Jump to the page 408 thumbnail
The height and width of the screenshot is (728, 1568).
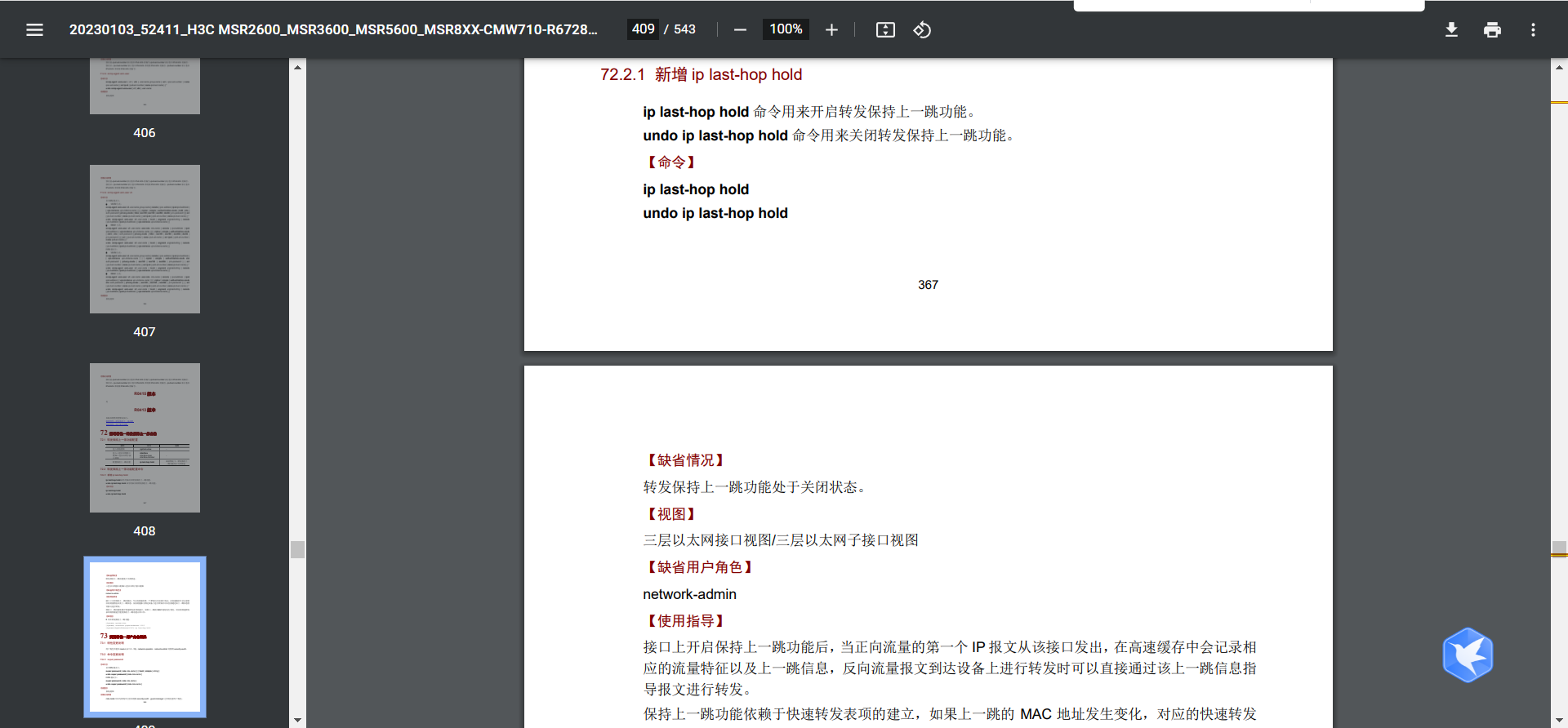click(x=145, y=437)
